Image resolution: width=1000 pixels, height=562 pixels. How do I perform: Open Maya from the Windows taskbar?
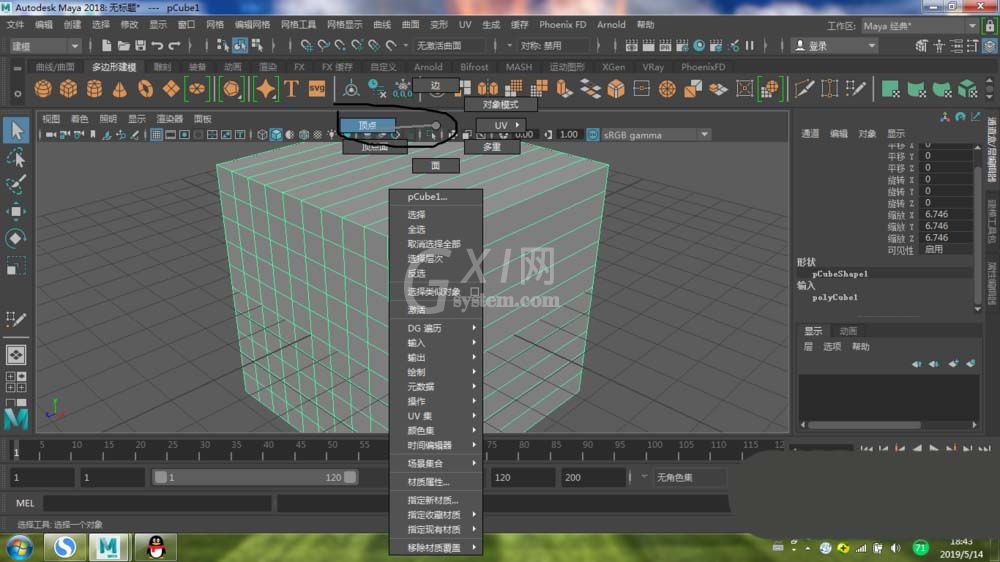[x=108, y=547]
